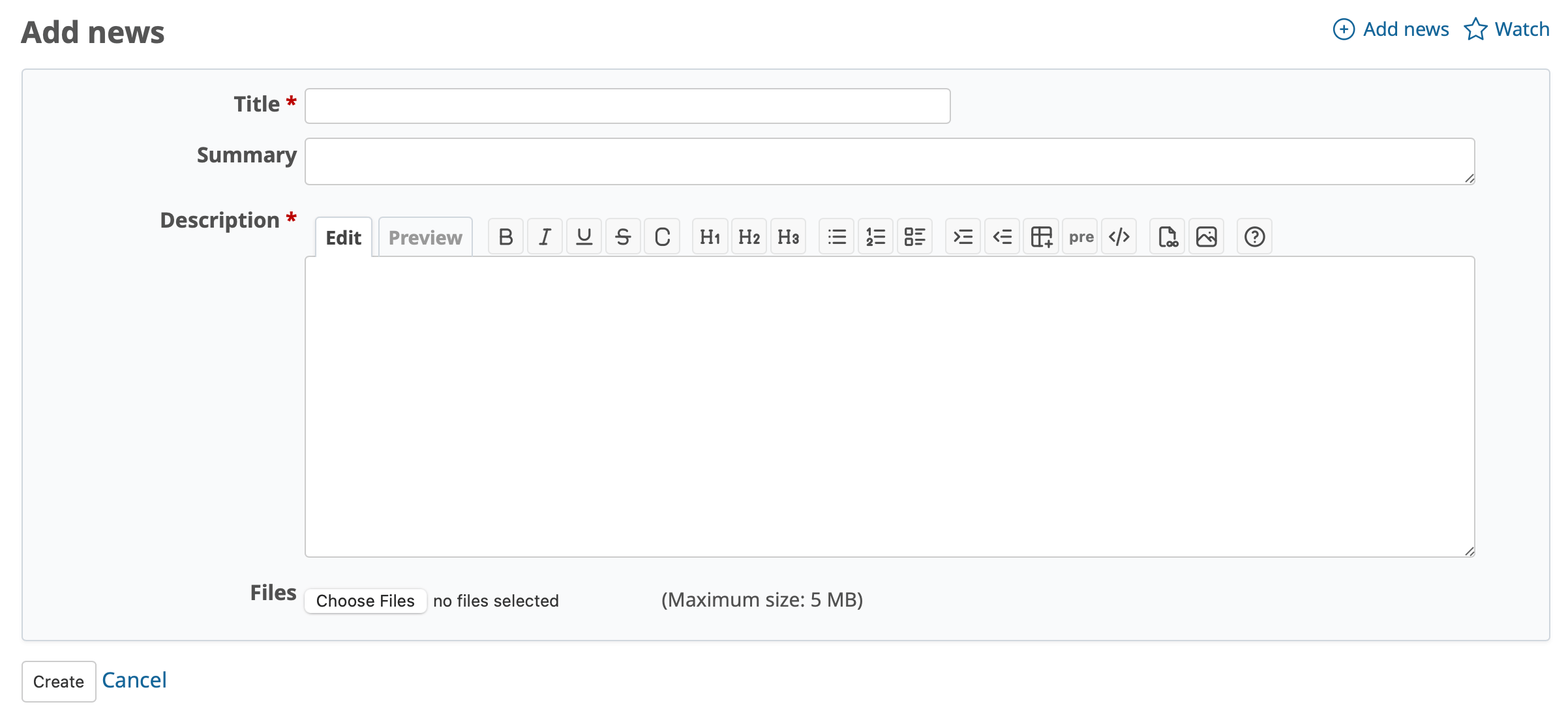This screenshot has height=711, width=1568.
Task: Toggle italic text formatting
Action: coord(545,237)
